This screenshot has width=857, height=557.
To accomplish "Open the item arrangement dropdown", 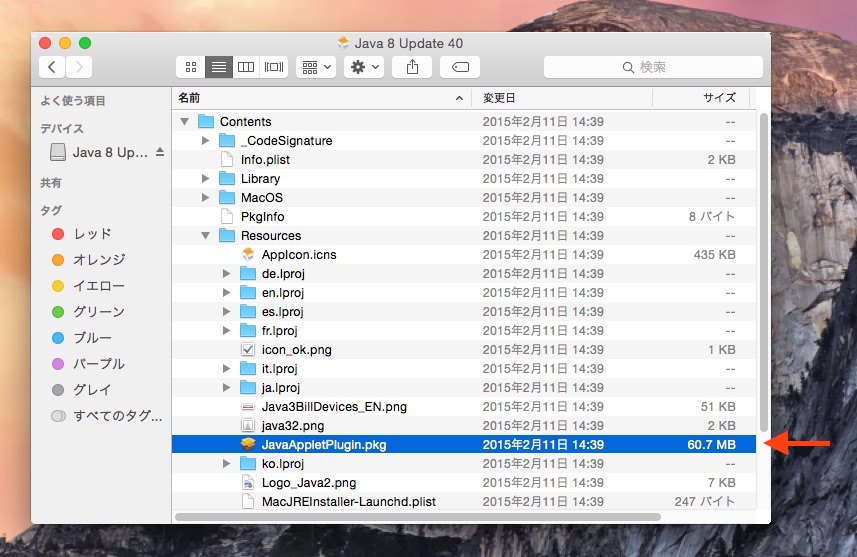I will coord(316,67).
